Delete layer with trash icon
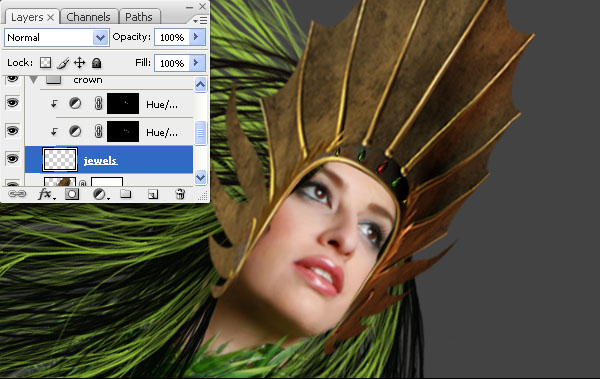600x379 pixels. coord(180,194)
